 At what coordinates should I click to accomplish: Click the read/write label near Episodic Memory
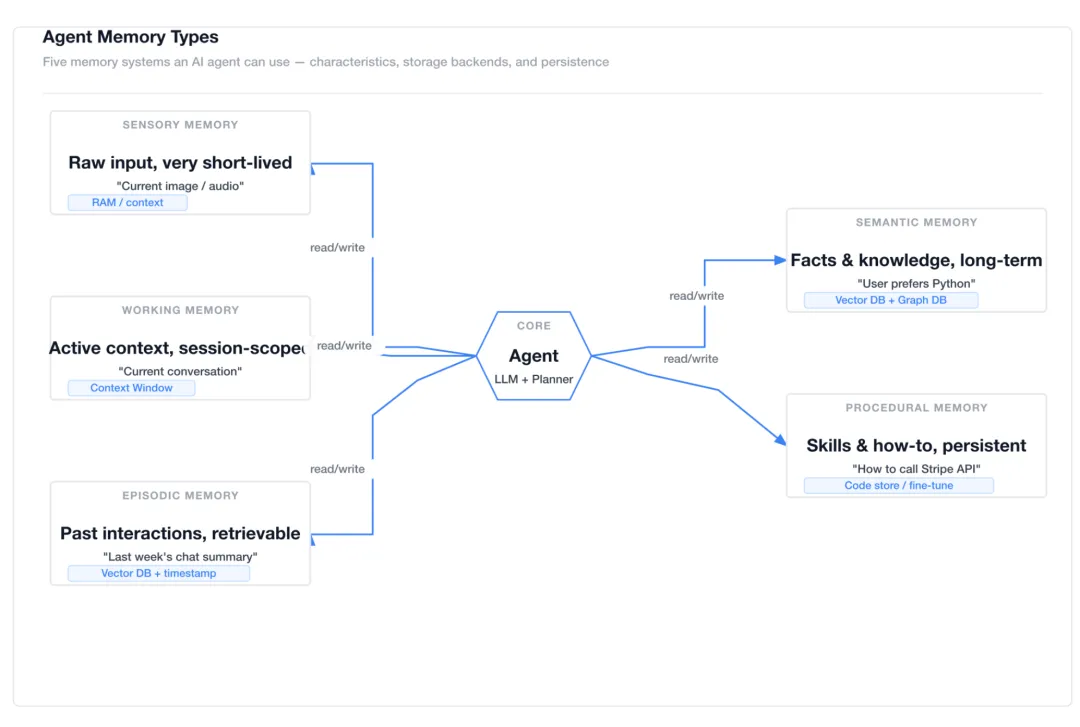(x=337, y=469)
